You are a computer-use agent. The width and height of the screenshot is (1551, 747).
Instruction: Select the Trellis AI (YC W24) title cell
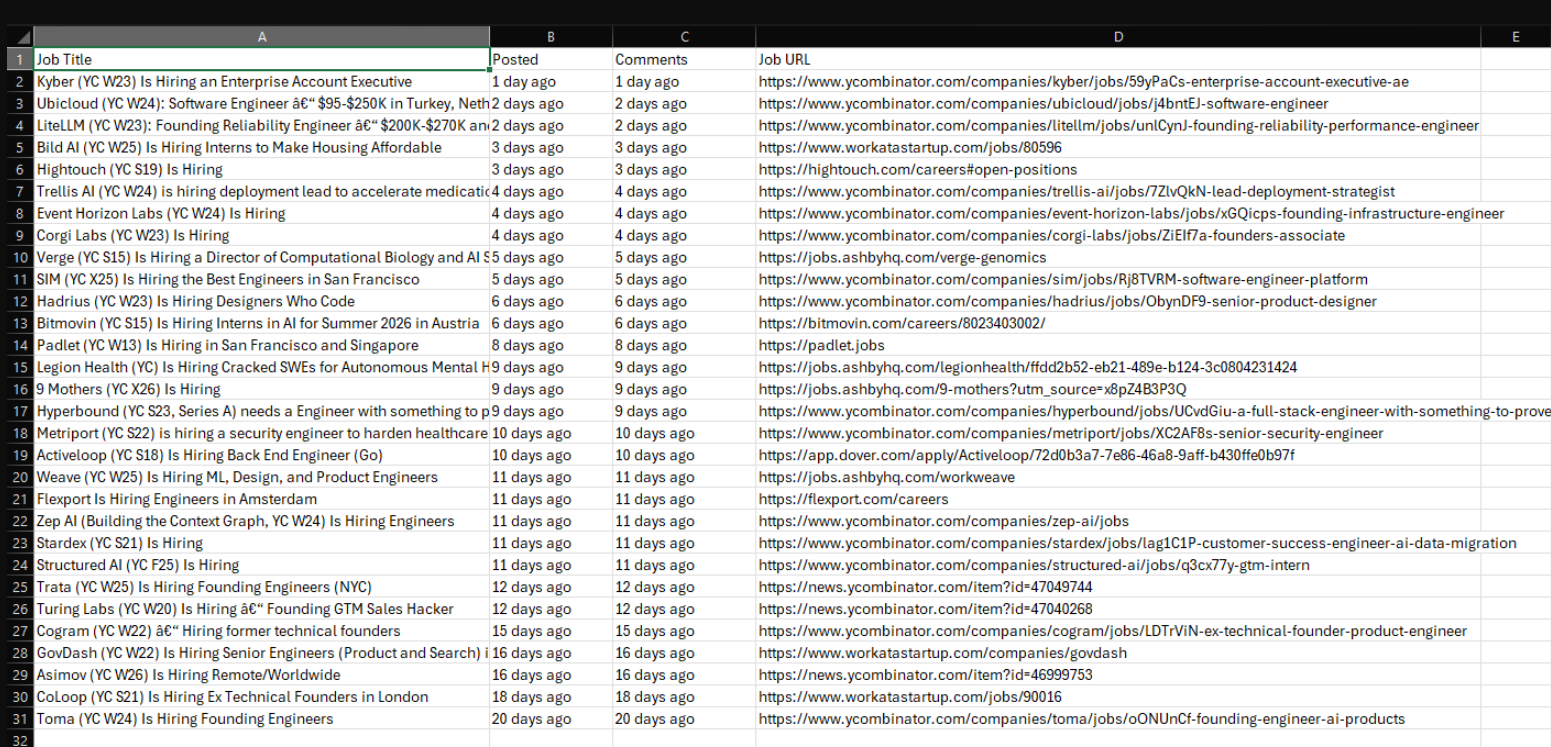tap(262, 191)
